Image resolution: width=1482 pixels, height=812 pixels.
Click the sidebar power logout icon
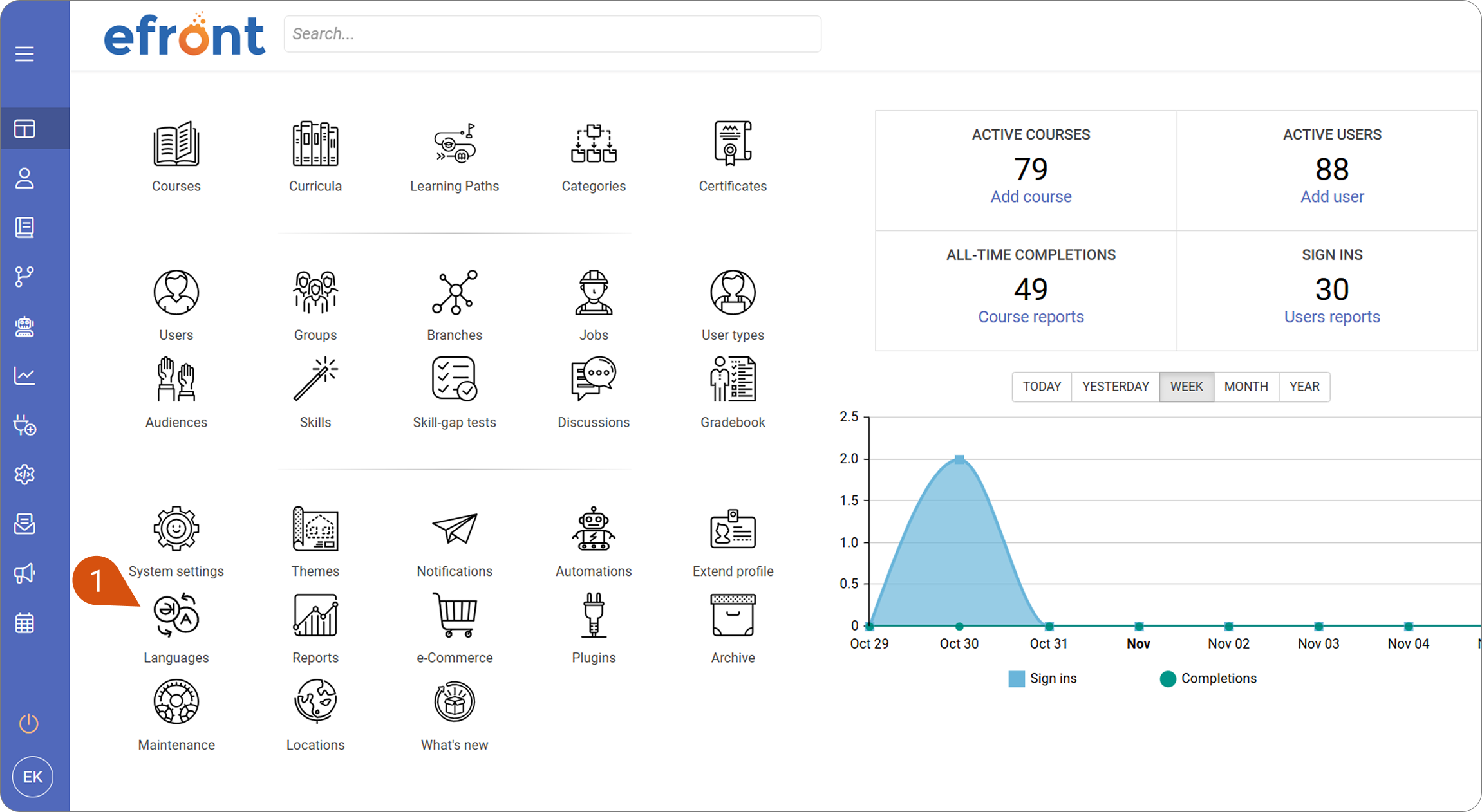(x=28, y=723)
